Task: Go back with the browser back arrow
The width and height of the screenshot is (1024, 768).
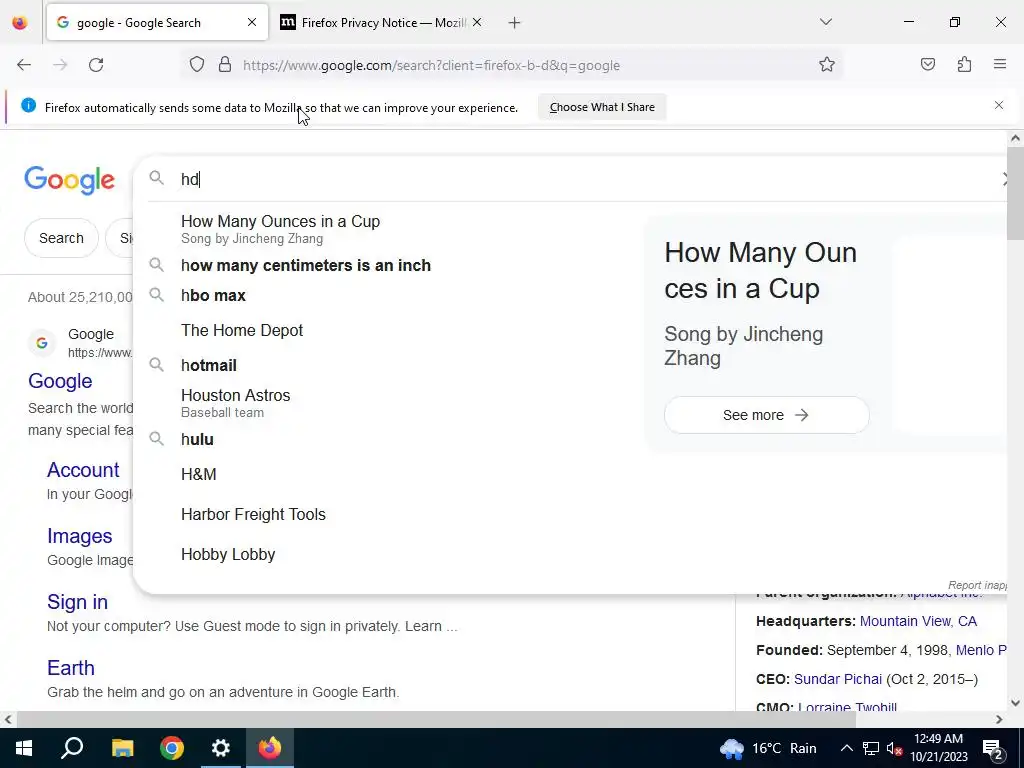Action: [x=24, y=65]
